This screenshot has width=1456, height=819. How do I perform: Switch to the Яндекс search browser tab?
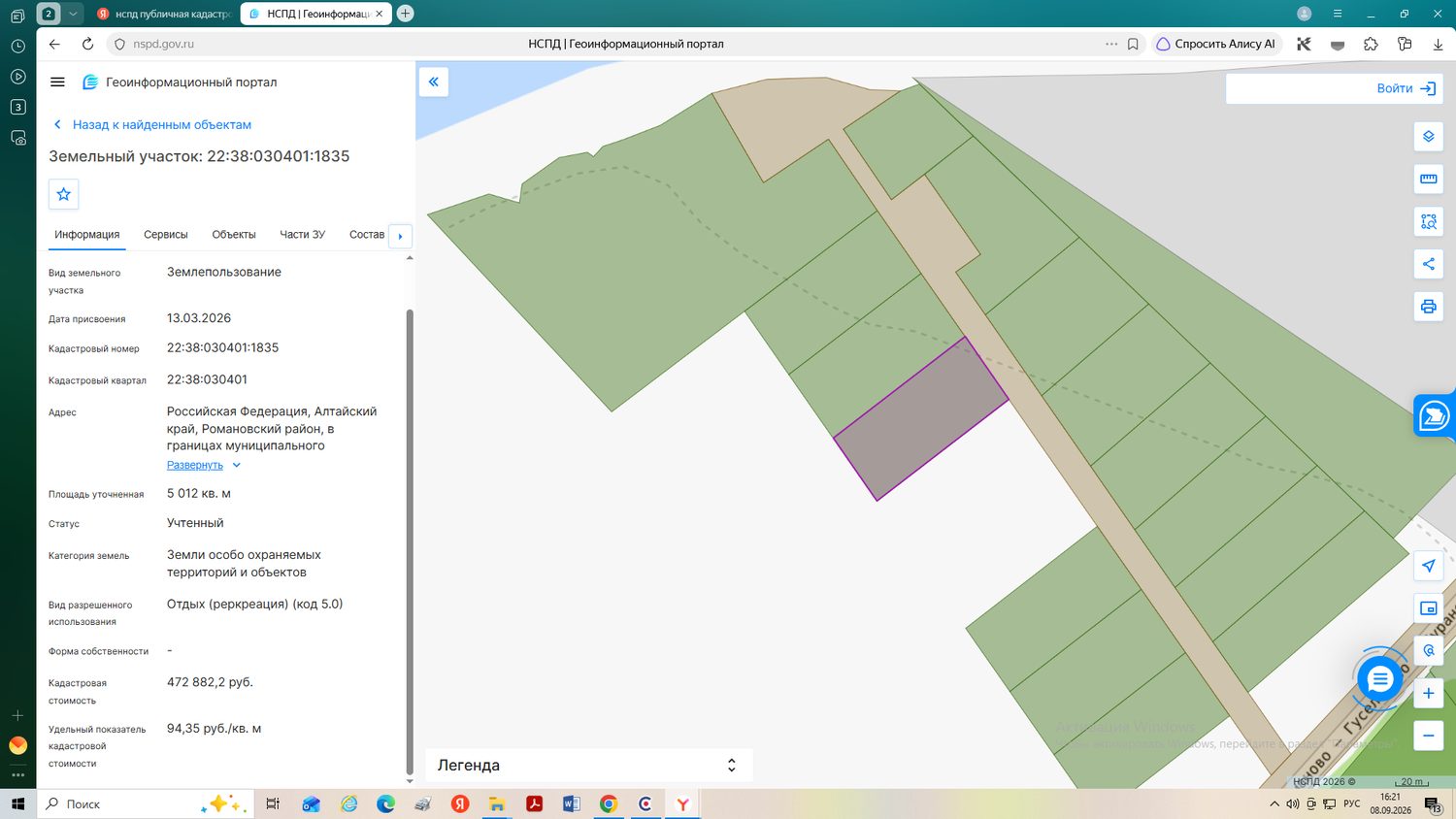tap(165, 14)
